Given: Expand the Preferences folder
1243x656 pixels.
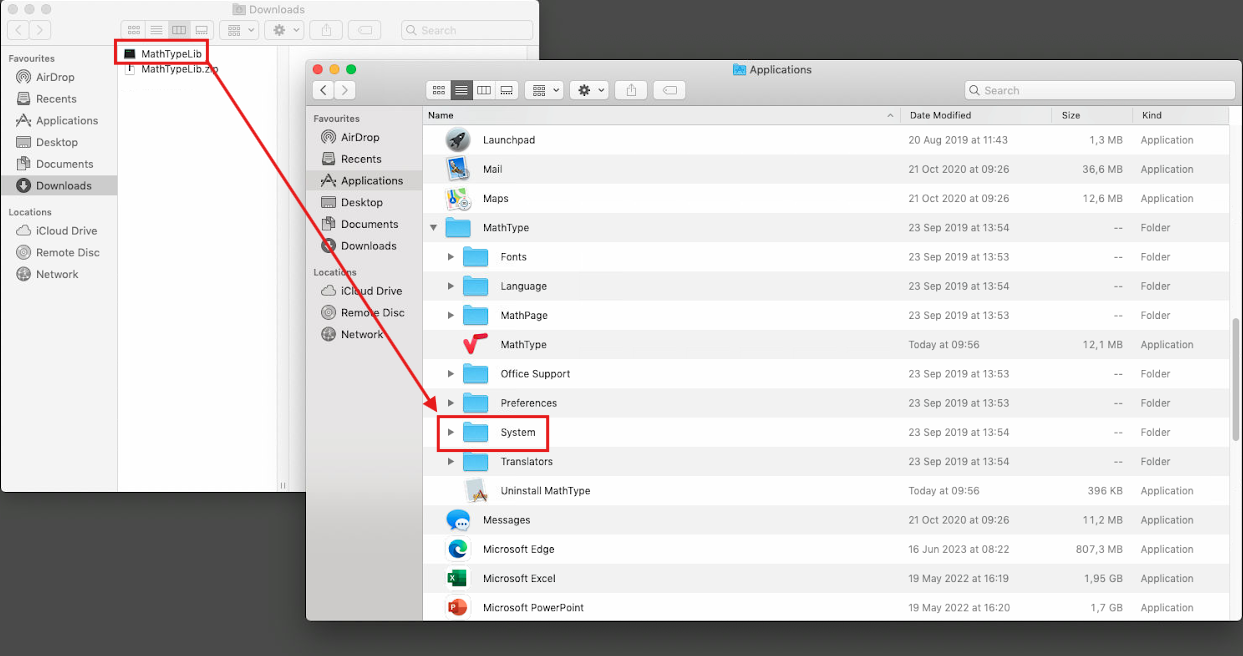Looking at the screenshot, I should point(451,403).
